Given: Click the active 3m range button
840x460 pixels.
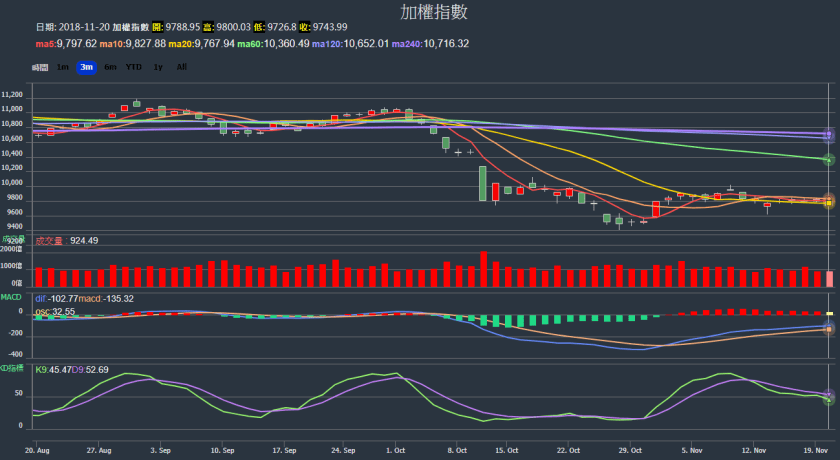Looking at the screenshot, I should click(87, 67).
